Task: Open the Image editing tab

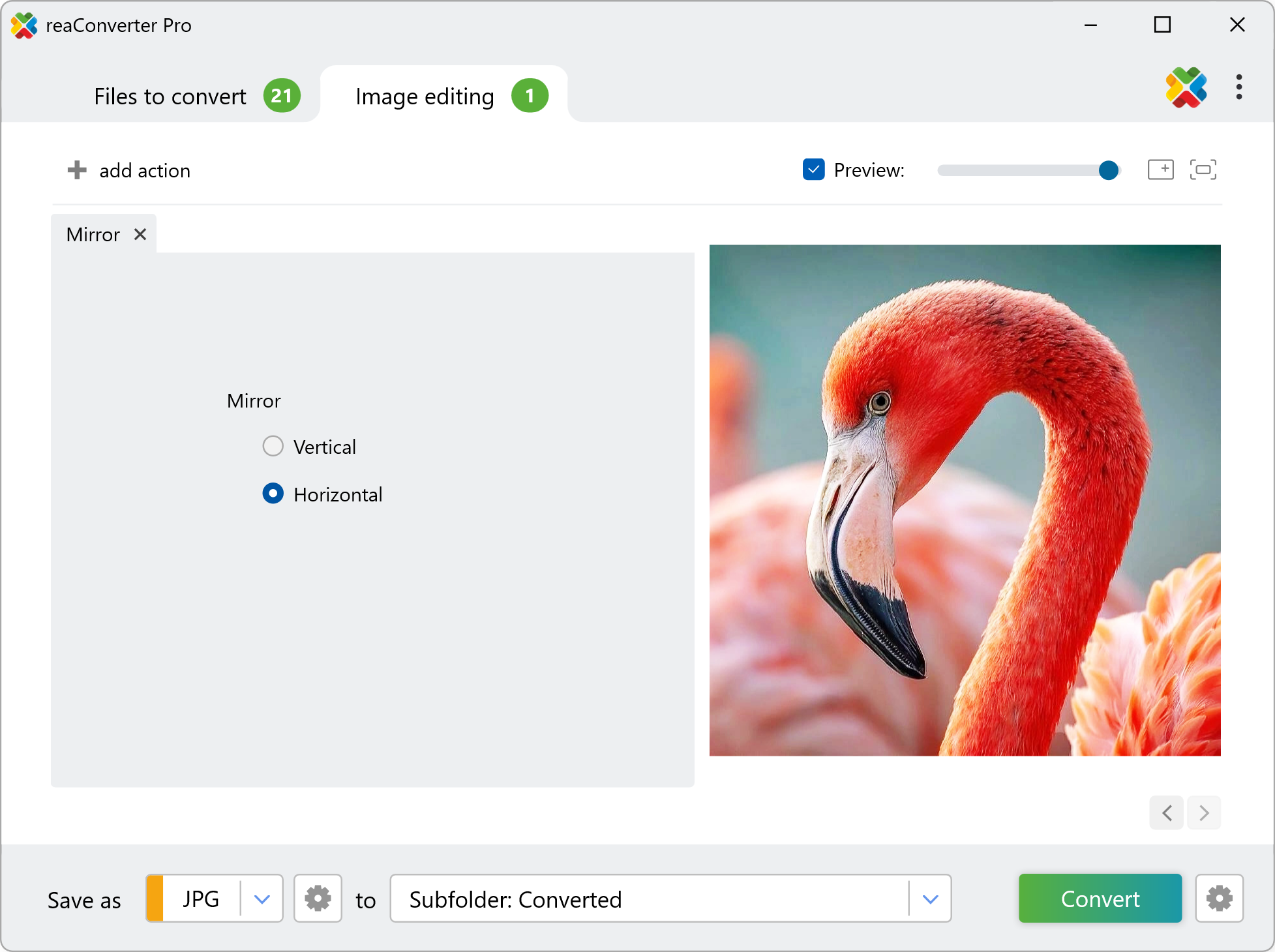Action: 425,96
